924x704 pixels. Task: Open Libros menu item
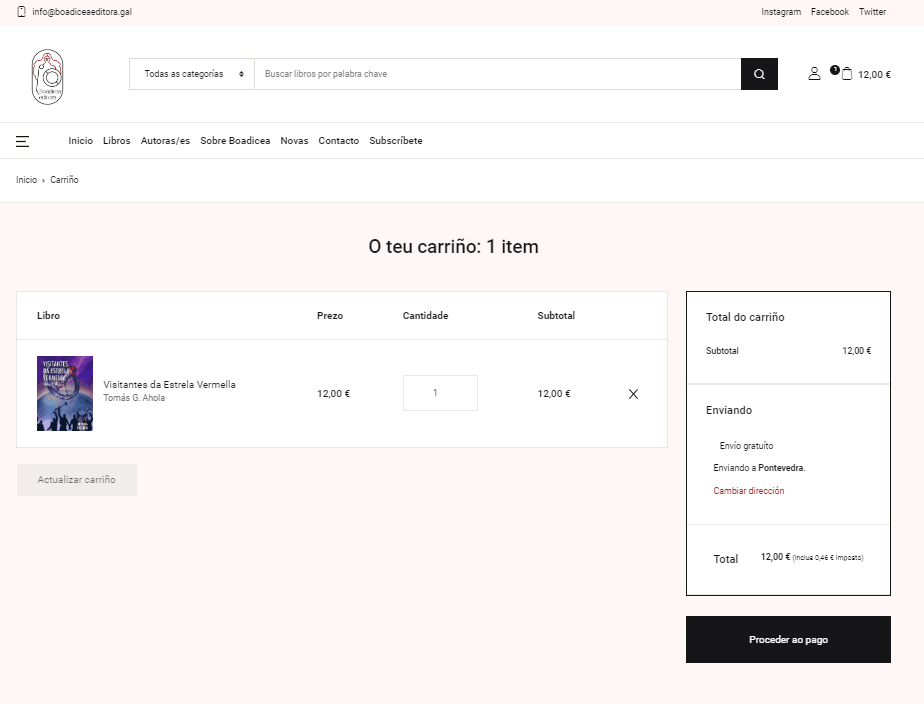click(x=117, y=141)
